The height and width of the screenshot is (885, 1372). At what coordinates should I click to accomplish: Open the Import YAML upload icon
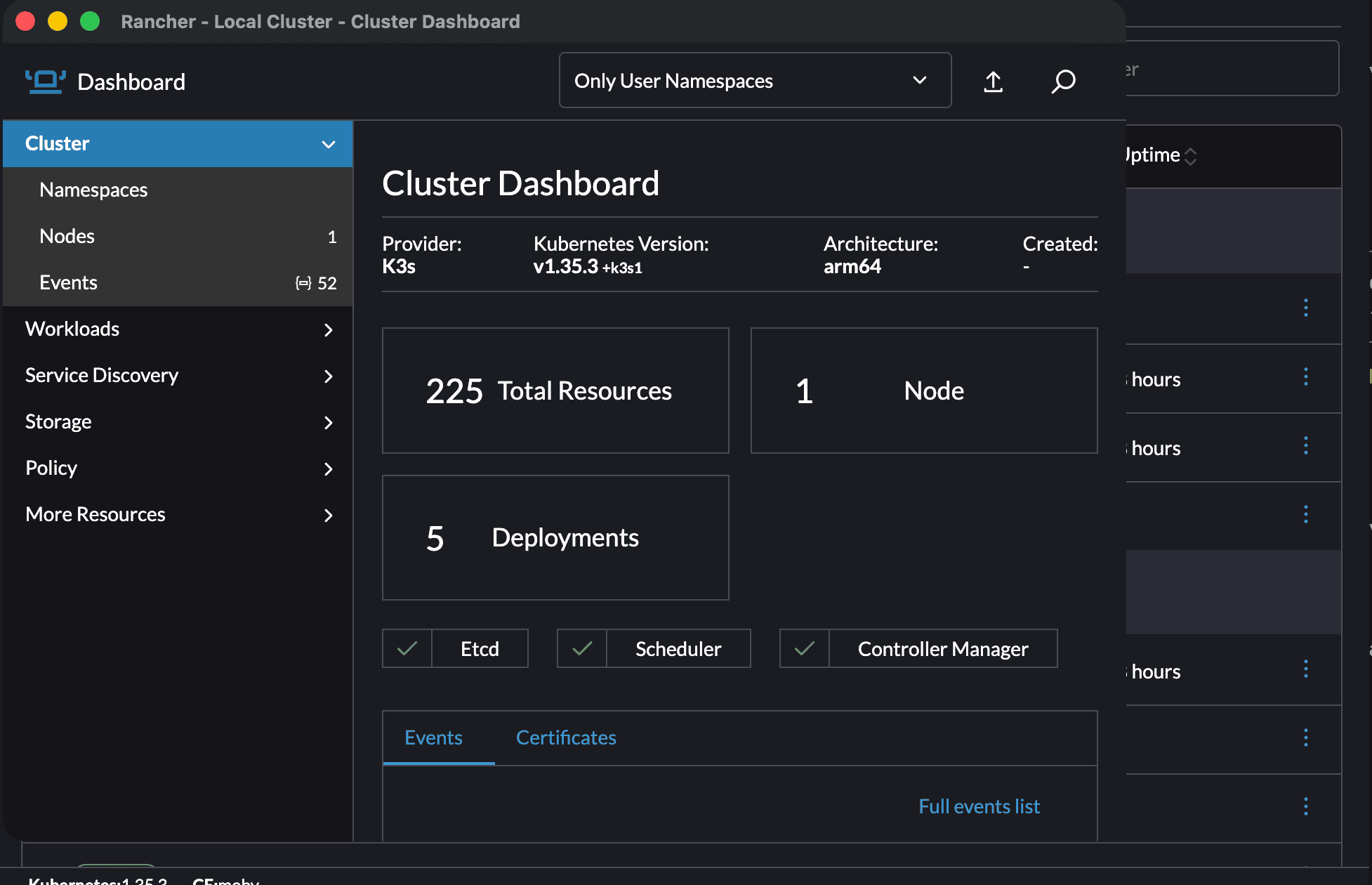click(x=993, y=81)
